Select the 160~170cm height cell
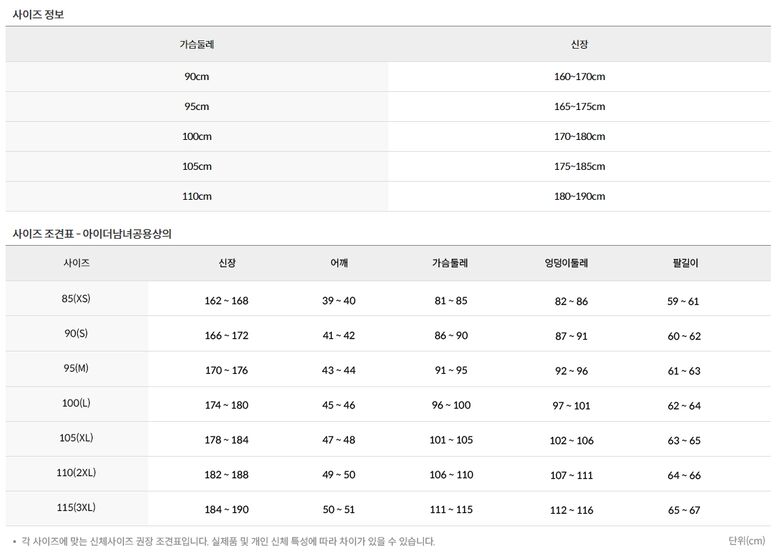Screen dimensions: 780x552 (580, 76)
